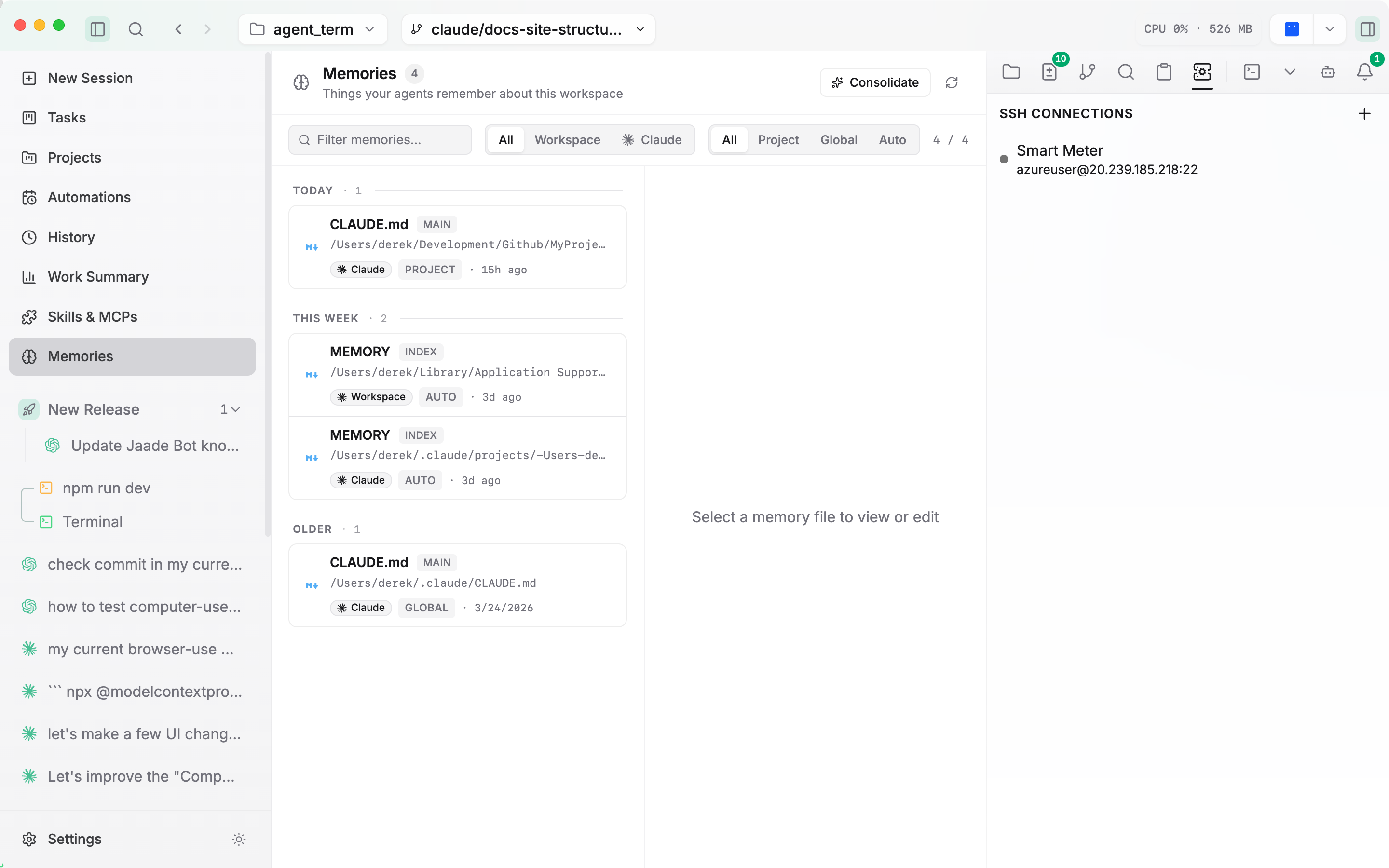Open the robot agent icon

[x=1328, y=72]
